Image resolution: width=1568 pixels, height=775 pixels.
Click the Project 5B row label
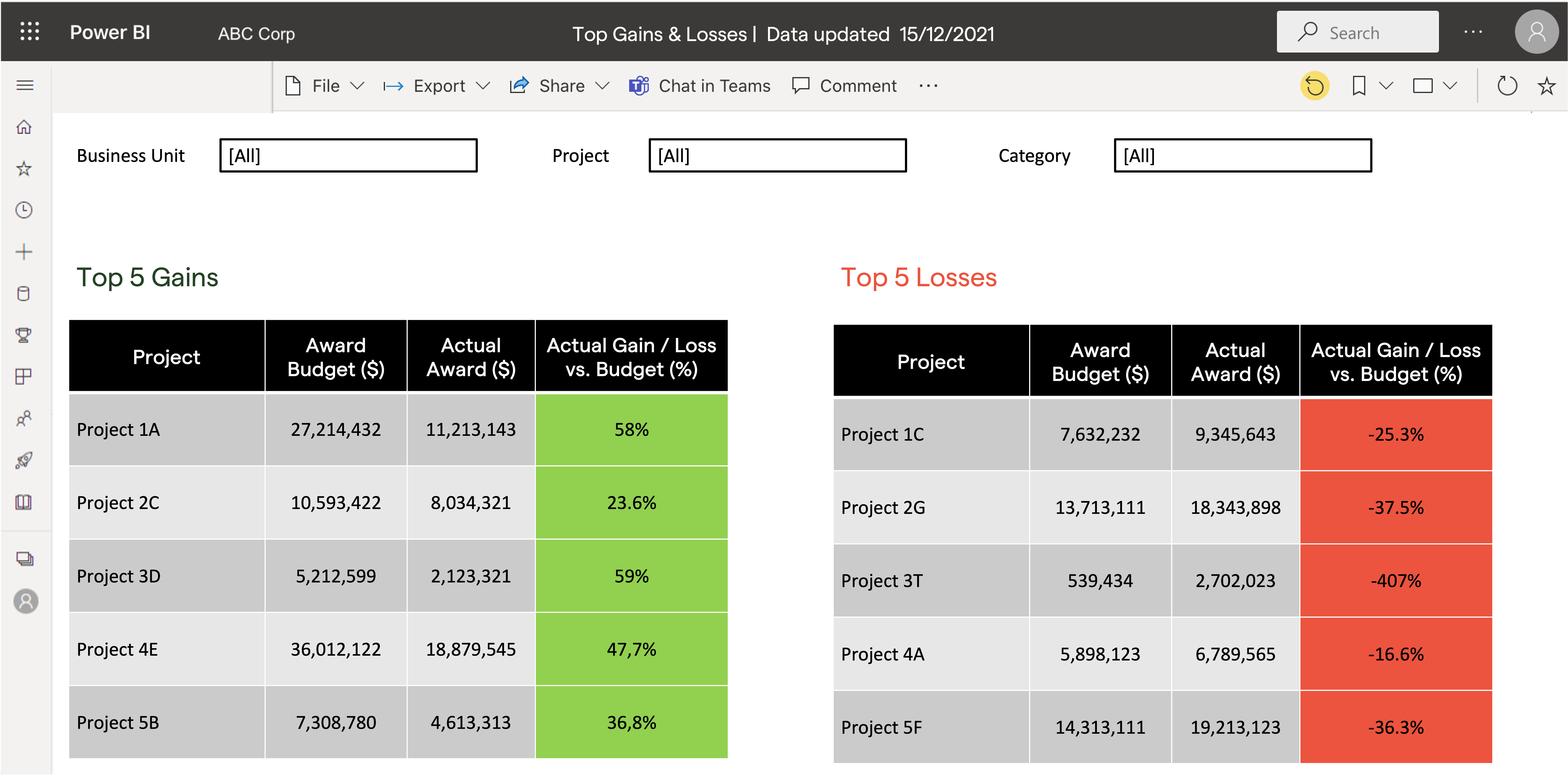point(118,723)
